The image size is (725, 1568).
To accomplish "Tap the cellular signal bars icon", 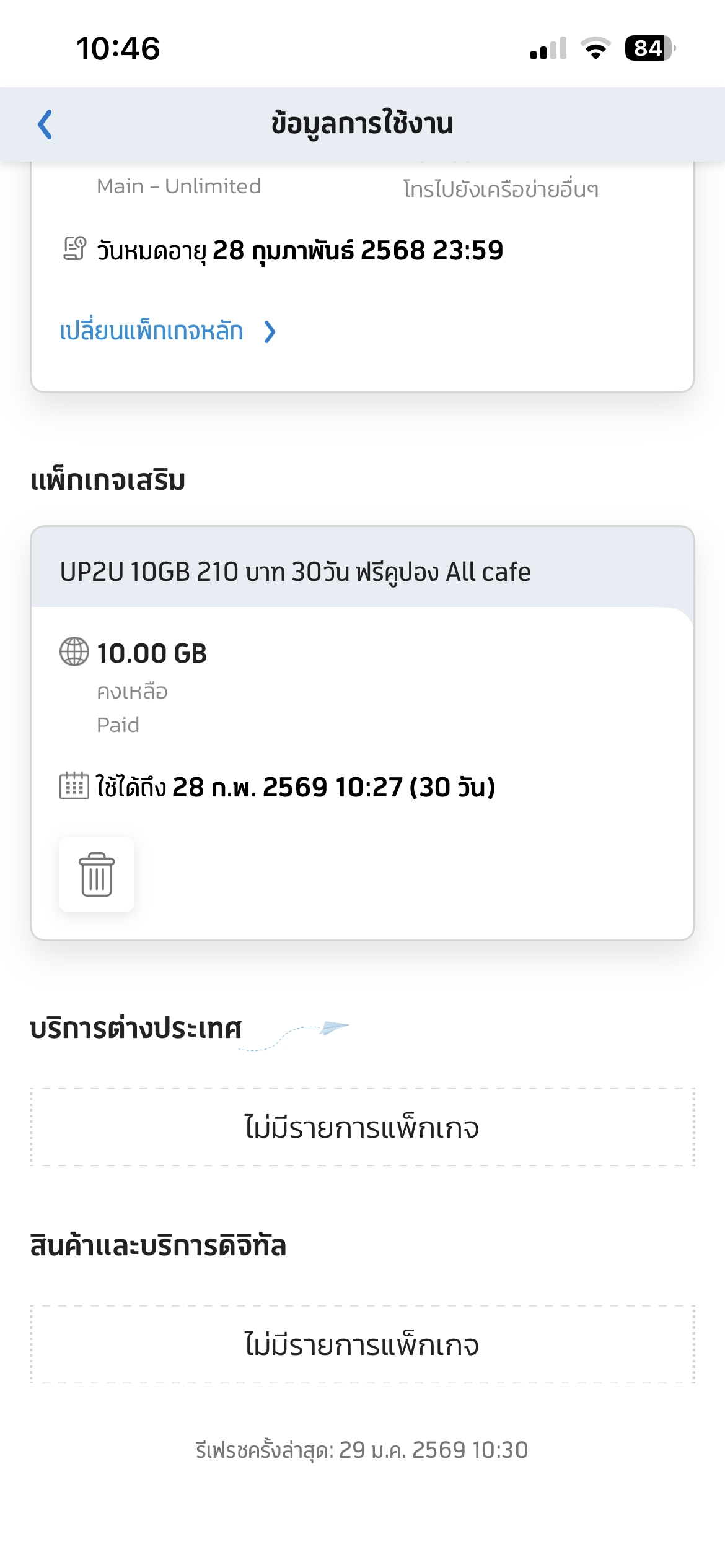I will [548, 48].
